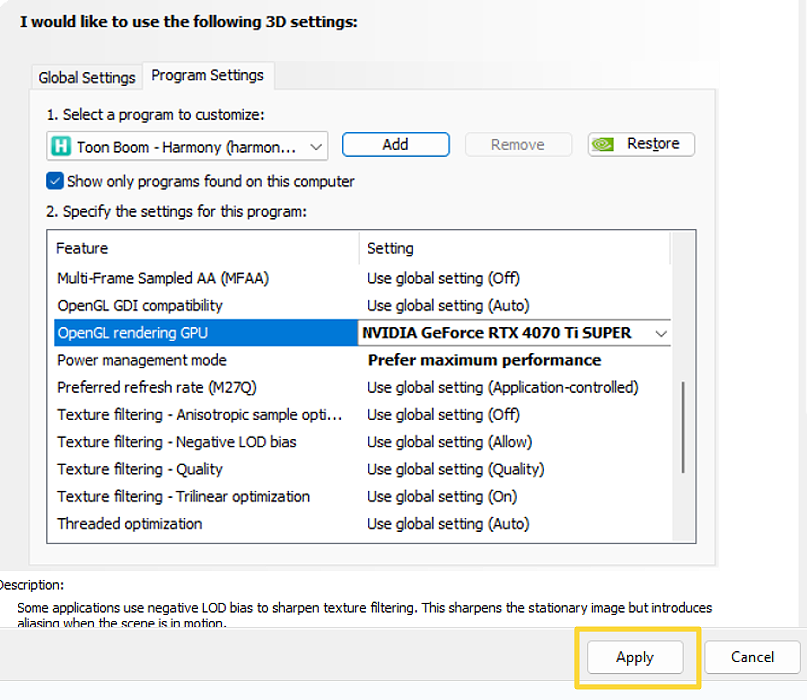Screen dimensions: 807x700
Task: Select Multi-Frame Sampled AA (MFAA) feature
Action: [163, 278]
